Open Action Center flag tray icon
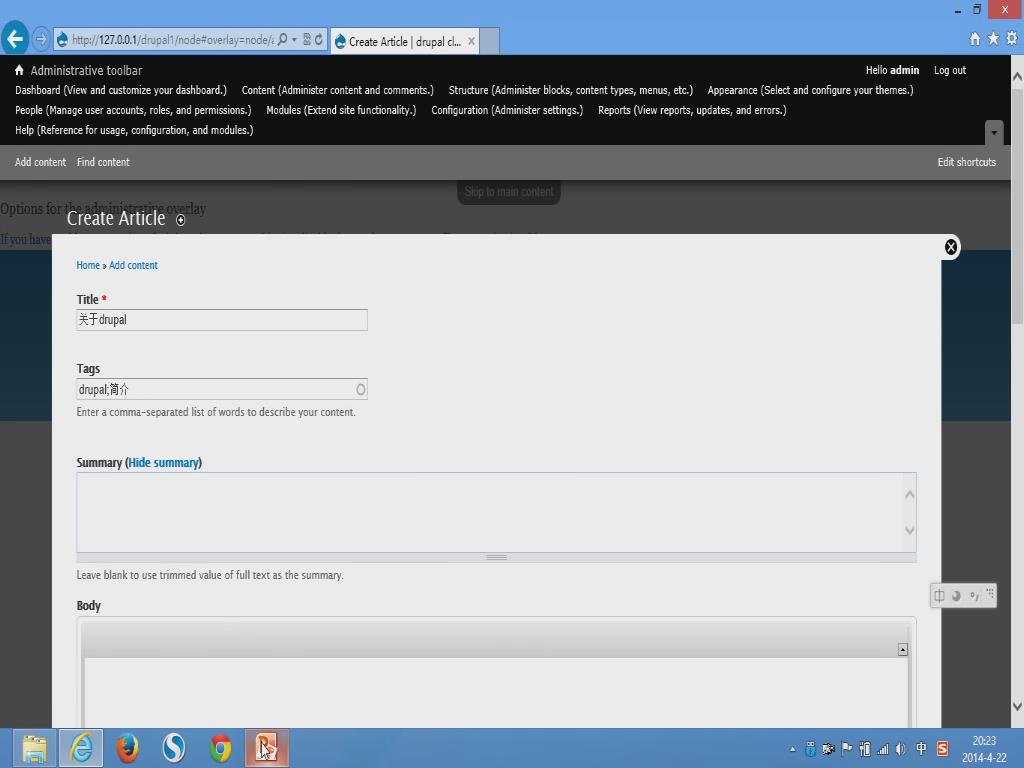Screen dimensions: 1024x768 click(847, 749)
